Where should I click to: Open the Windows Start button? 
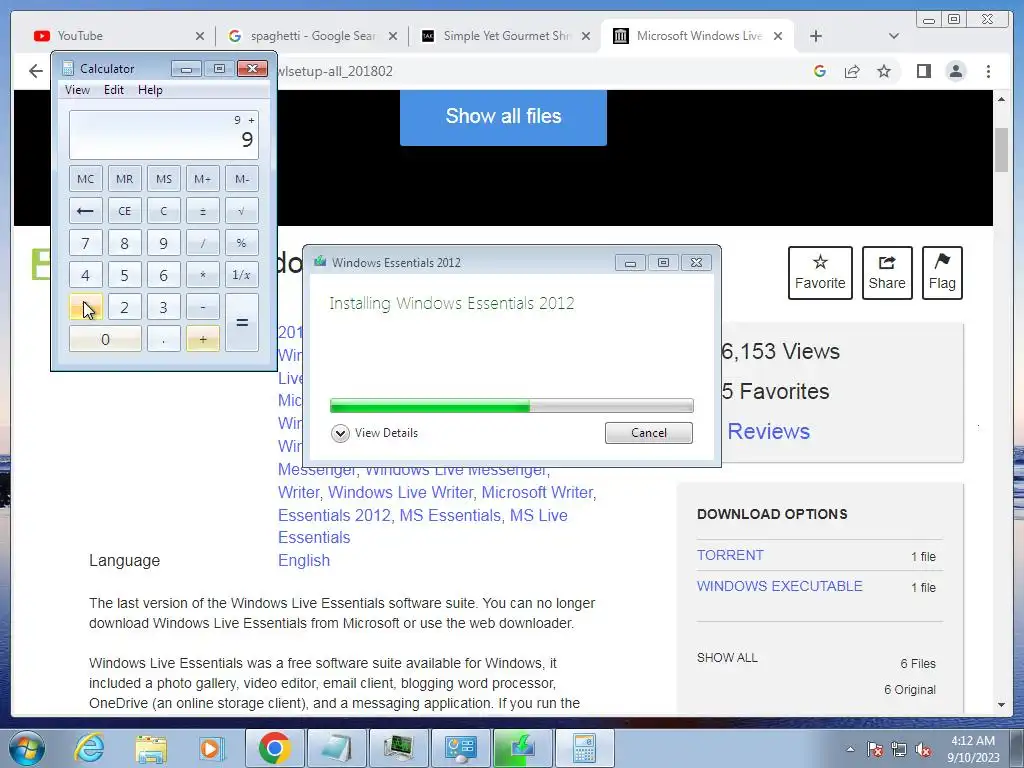pos(26,748)
